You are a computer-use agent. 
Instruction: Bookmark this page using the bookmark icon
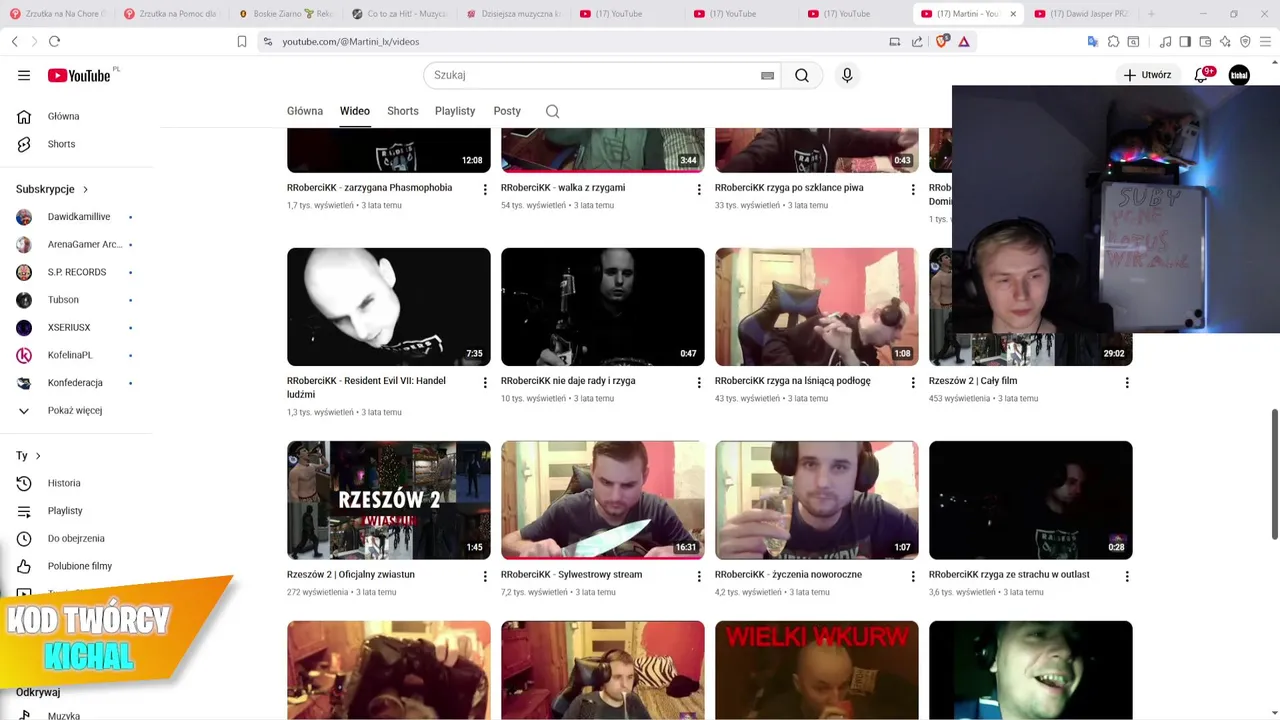(x=241, y=41)
